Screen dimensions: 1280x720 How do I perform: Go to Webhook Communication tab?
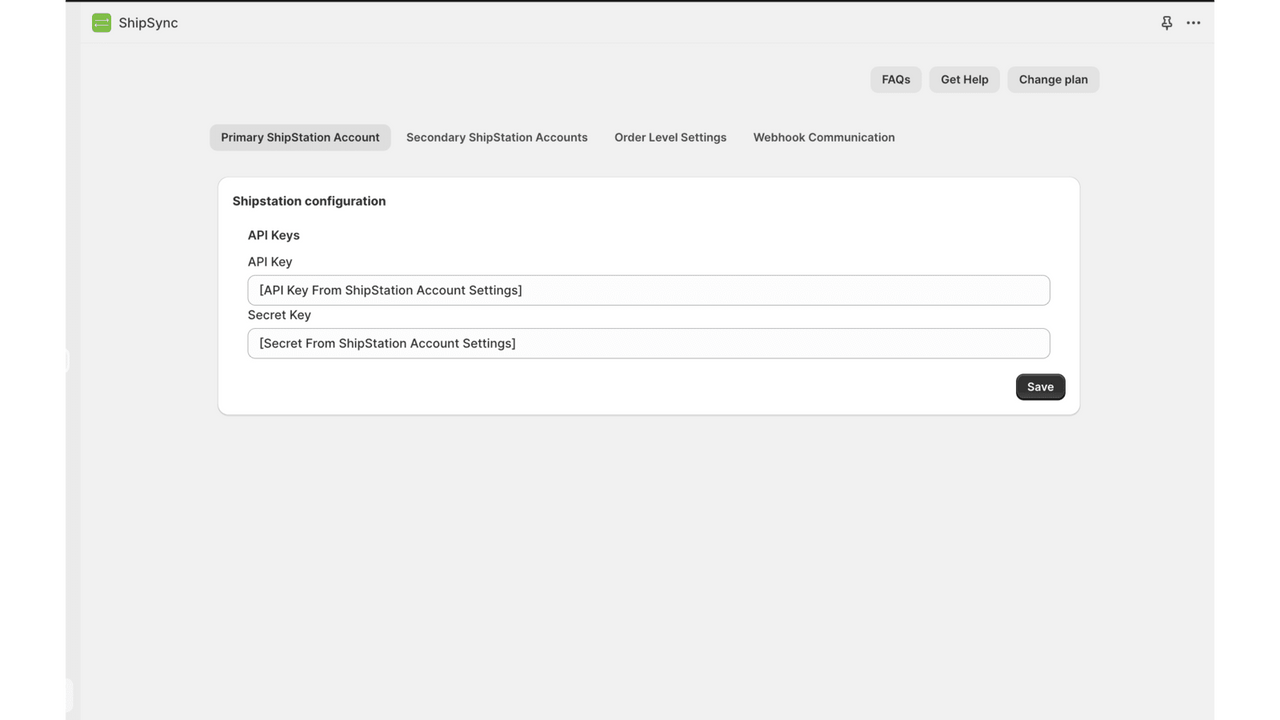(824, 137)
